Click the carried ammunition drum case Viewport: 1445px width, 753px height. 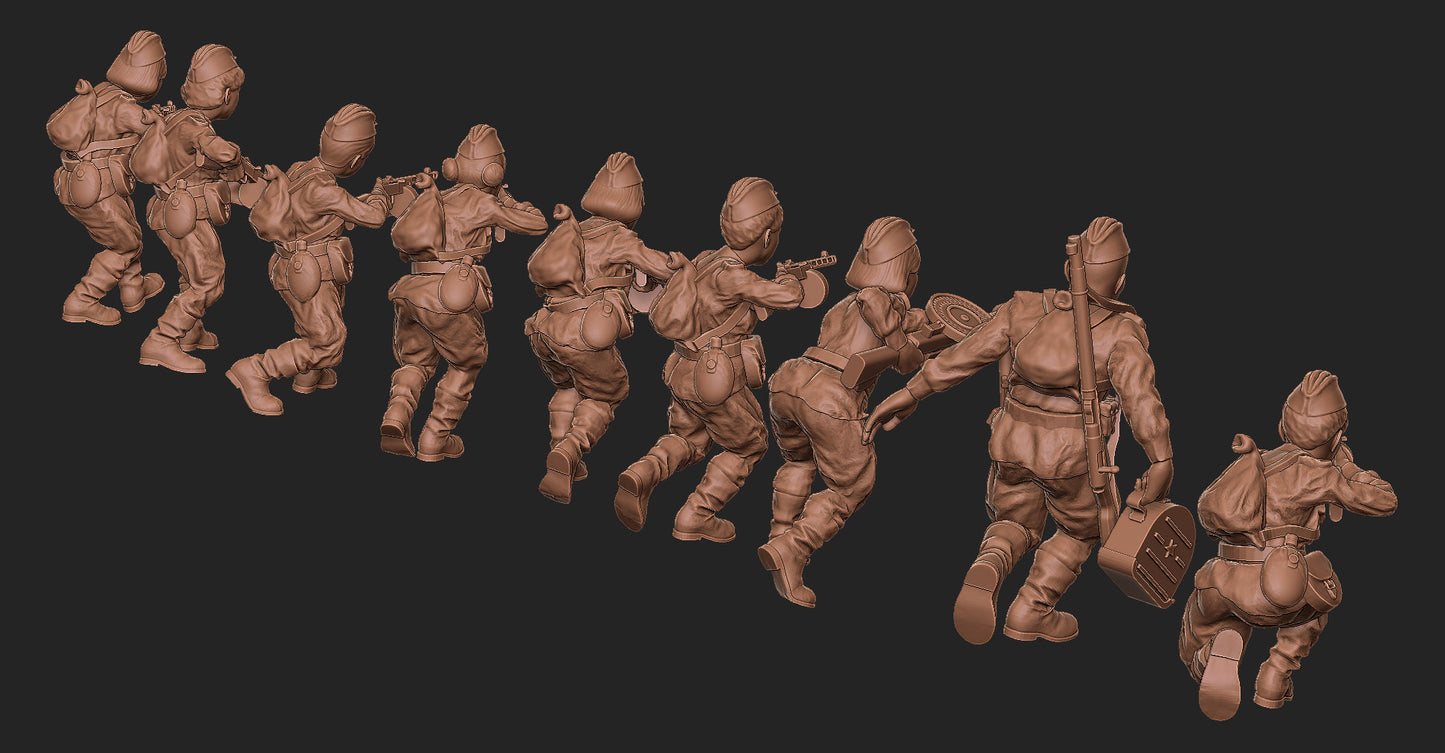click(x=1149, y=552)
